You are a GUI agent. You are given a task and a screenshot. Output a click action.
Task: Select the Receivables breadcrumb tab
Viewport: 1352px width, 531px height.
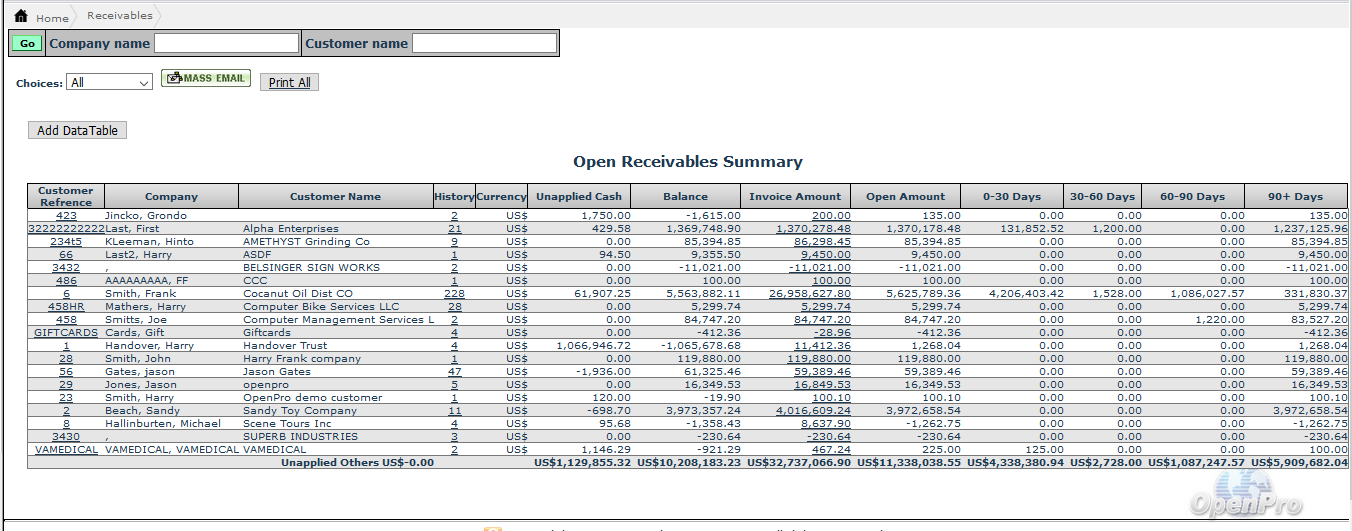[120, 16]
